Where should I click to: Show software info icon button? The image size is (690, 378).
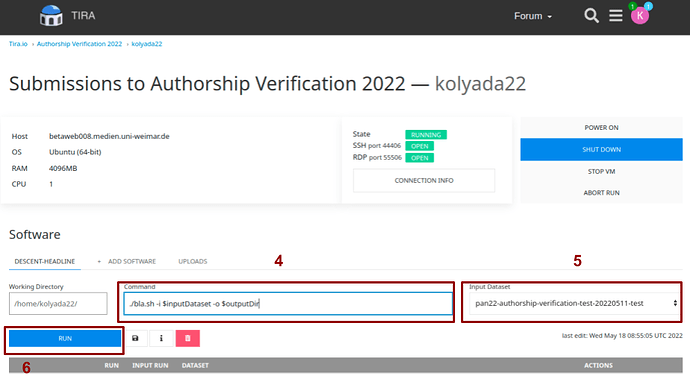pyautogui.click(x=161, y=338)
